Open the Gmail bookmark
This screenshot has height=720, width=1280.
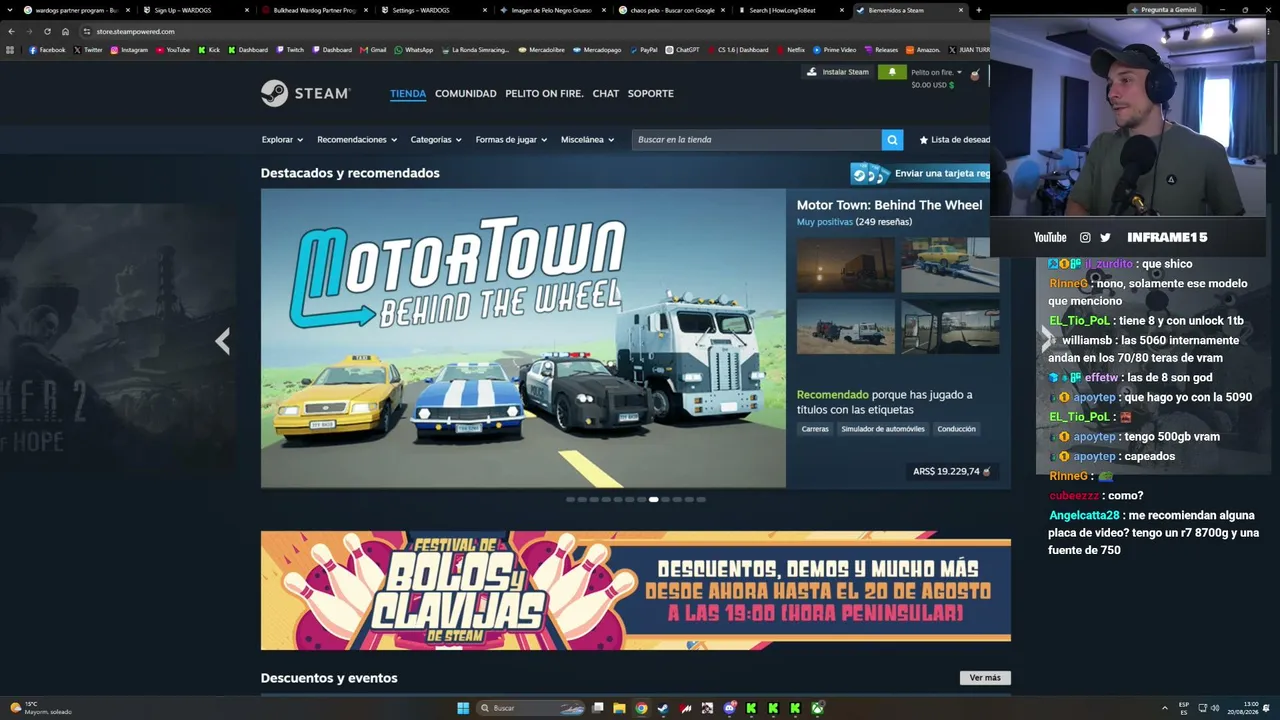(373, 50)
